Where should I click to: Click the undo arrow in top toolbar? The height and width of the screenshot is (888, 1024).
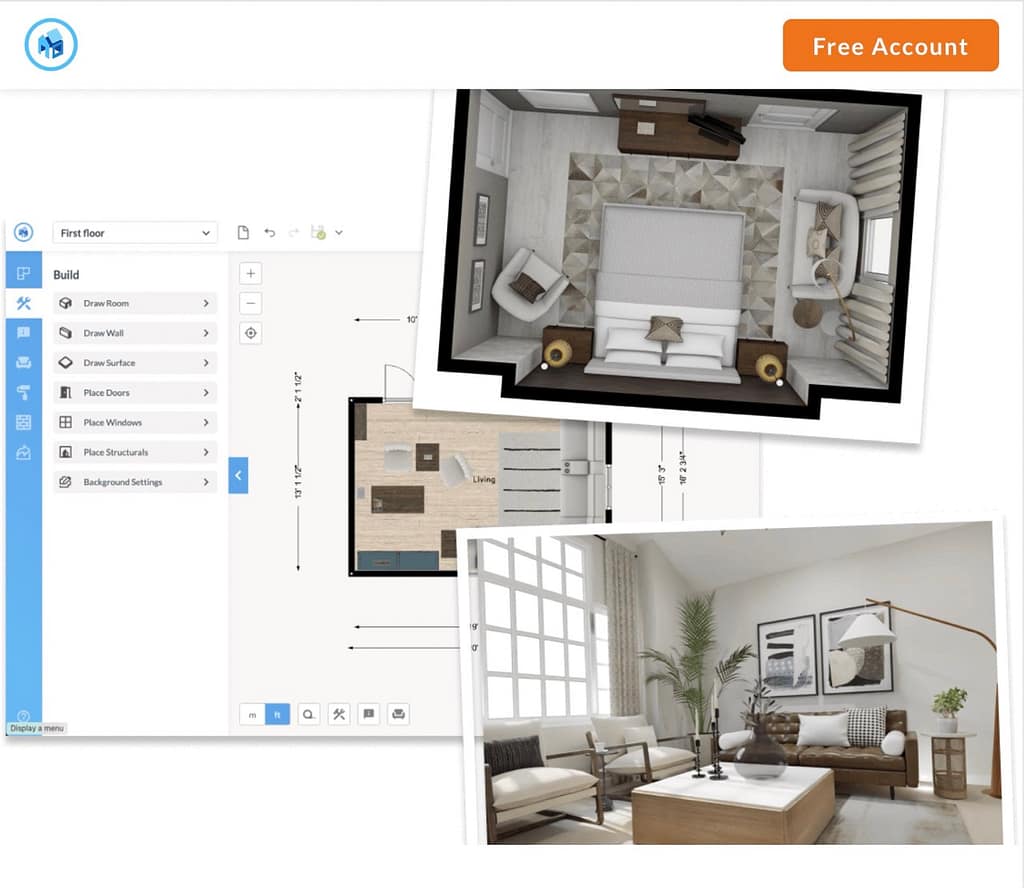pyautogui.click(x=269, y=233)
